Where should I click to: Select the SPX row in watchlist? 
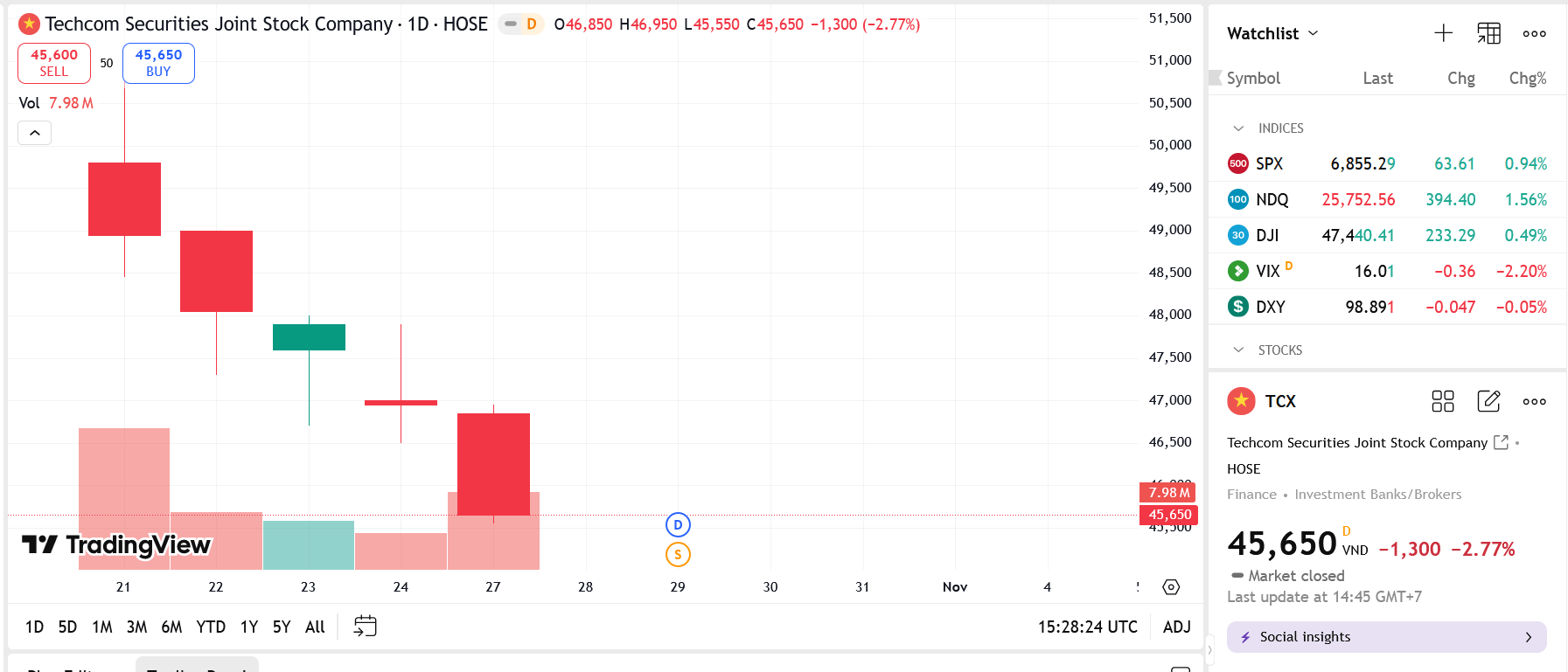1386,163
